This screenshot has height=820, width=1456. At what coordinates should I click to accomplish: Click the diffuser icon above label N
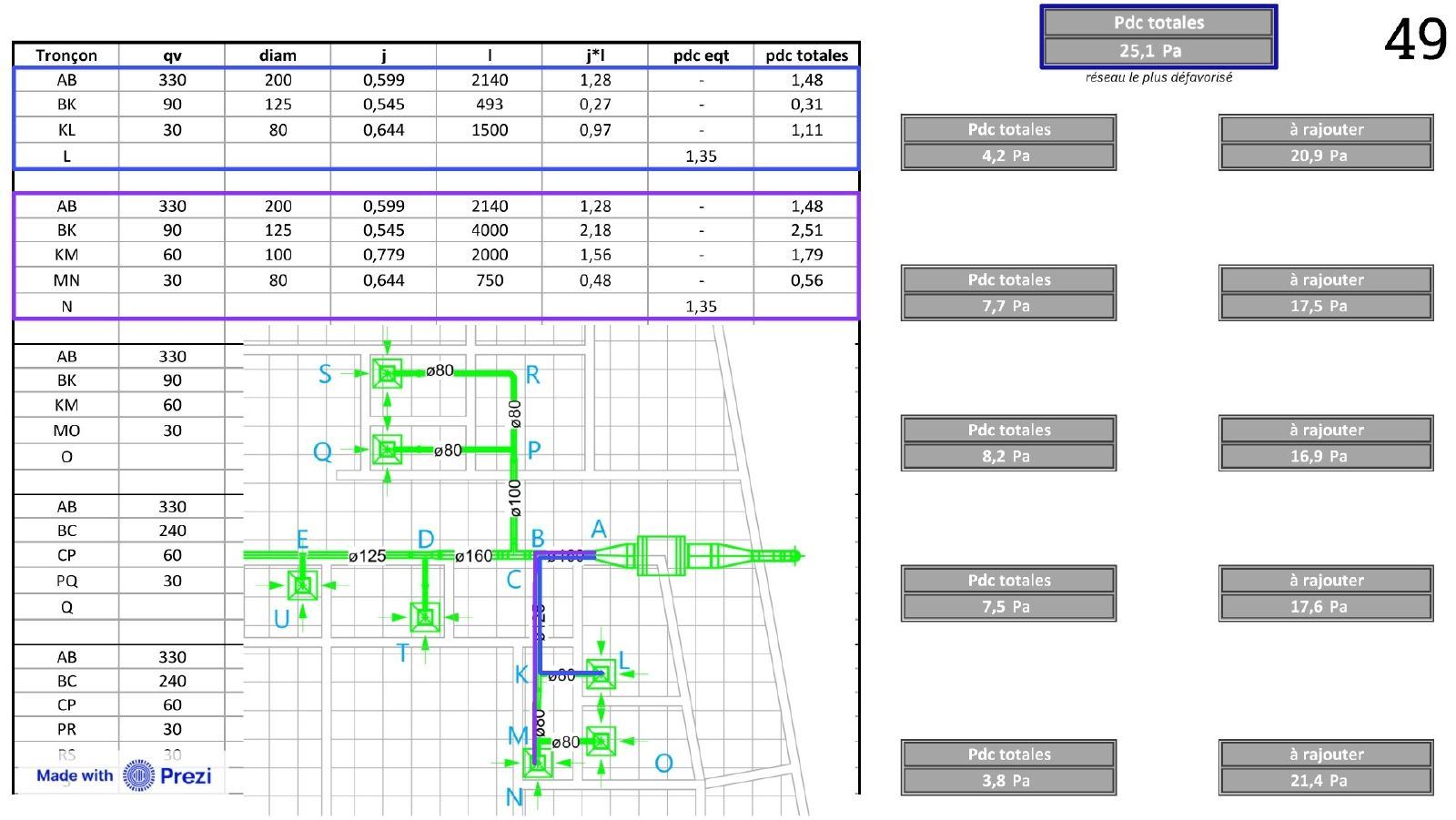click(x=537, y=763)
